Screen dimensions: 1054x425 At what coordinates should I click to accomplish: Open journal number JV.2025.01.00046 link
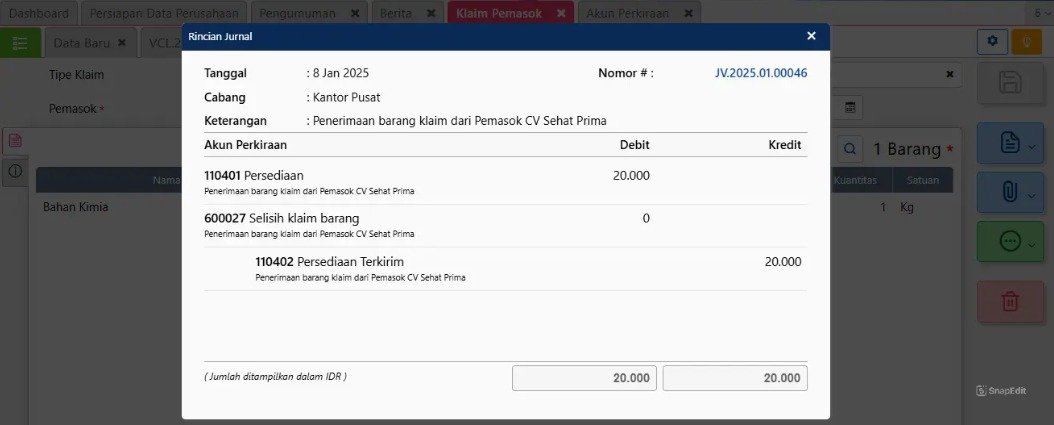pos(761,73)
